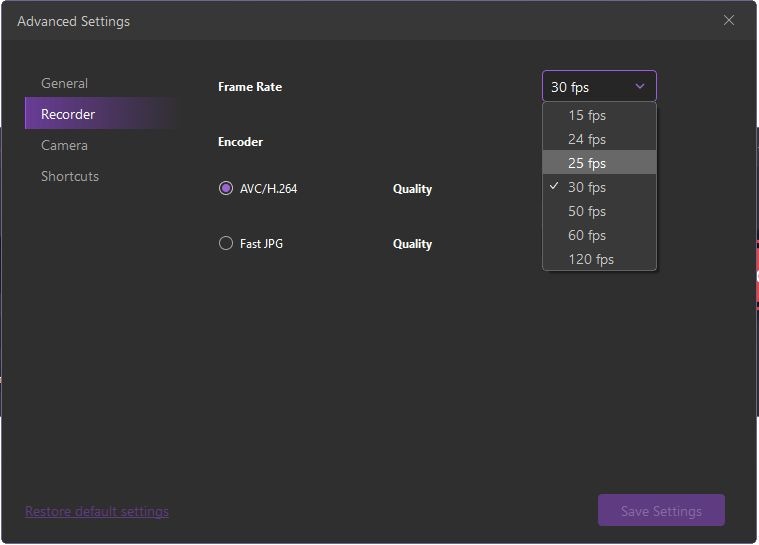
Task: Pick the 120 fps option
Action: (591, 259)
